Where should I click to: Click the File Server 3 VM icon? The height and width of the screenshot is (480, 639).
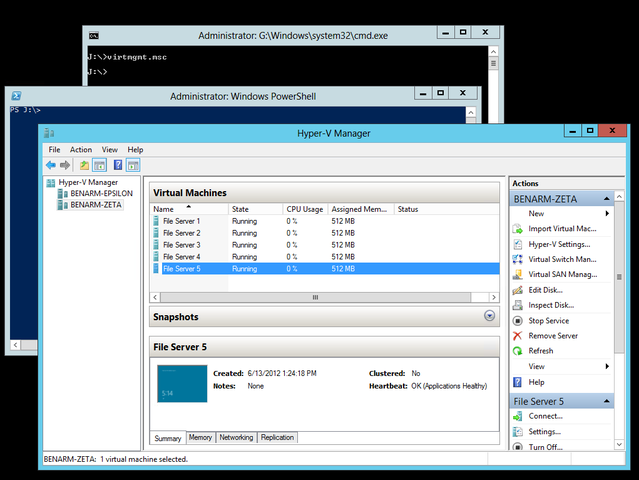tap(156, 245)
